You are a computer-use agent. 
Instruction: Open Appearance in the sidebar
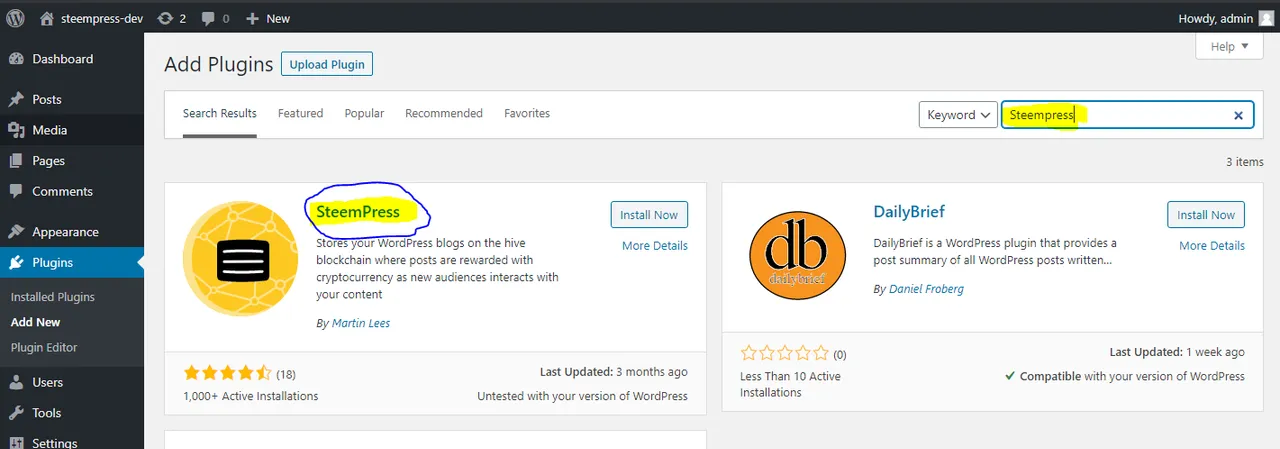click(x=72, y=232)
